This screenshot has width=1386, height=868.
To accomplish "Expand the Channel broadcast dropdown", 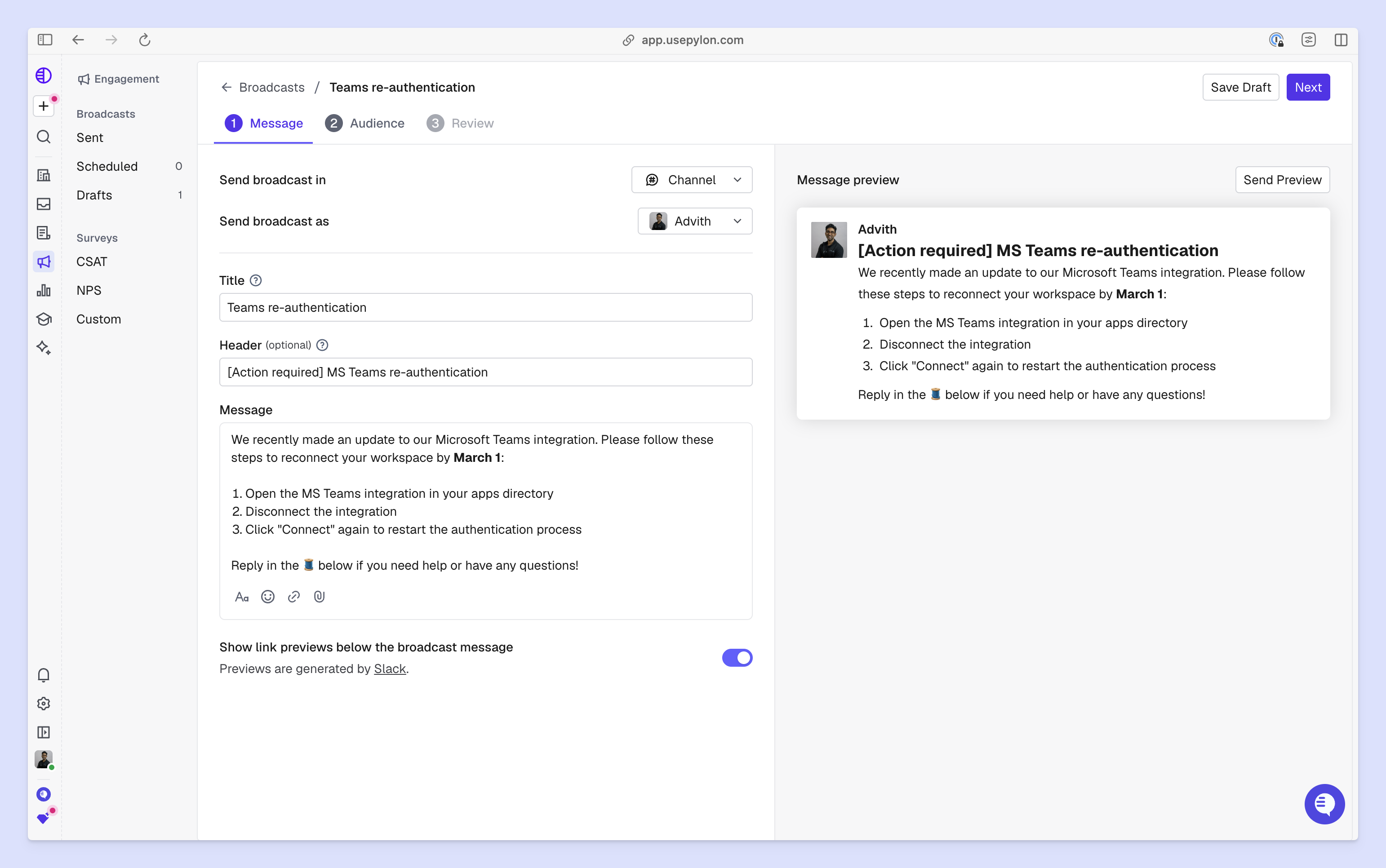I will point(691,180).
